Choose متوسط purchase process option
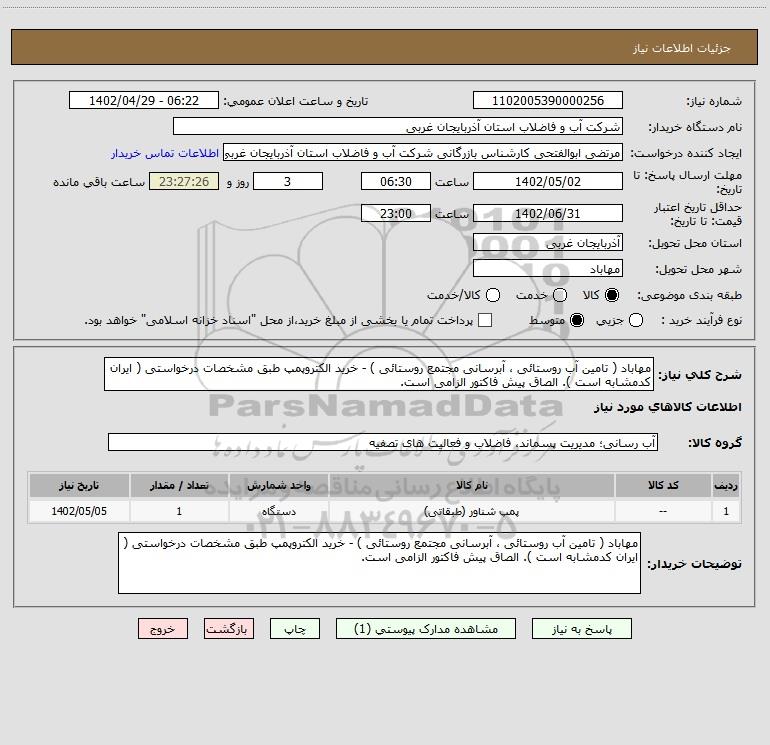This screenshot has height=745, width=770. click(577, 320)
